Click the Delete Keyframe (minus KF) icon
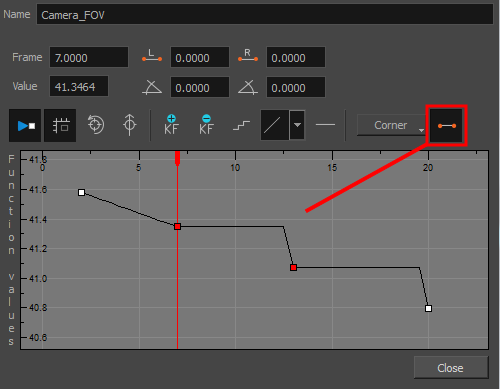This screenshot has width=500, height=389. point(206,125)
